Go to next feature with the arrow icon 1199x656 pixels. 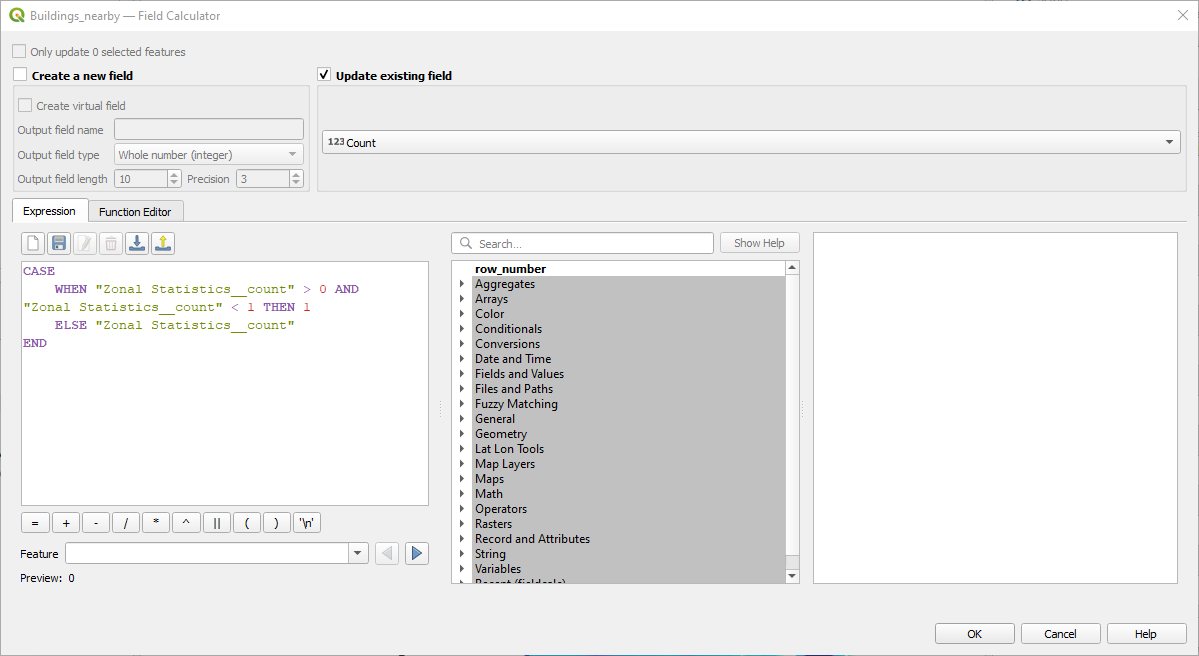tap(417, 553)
